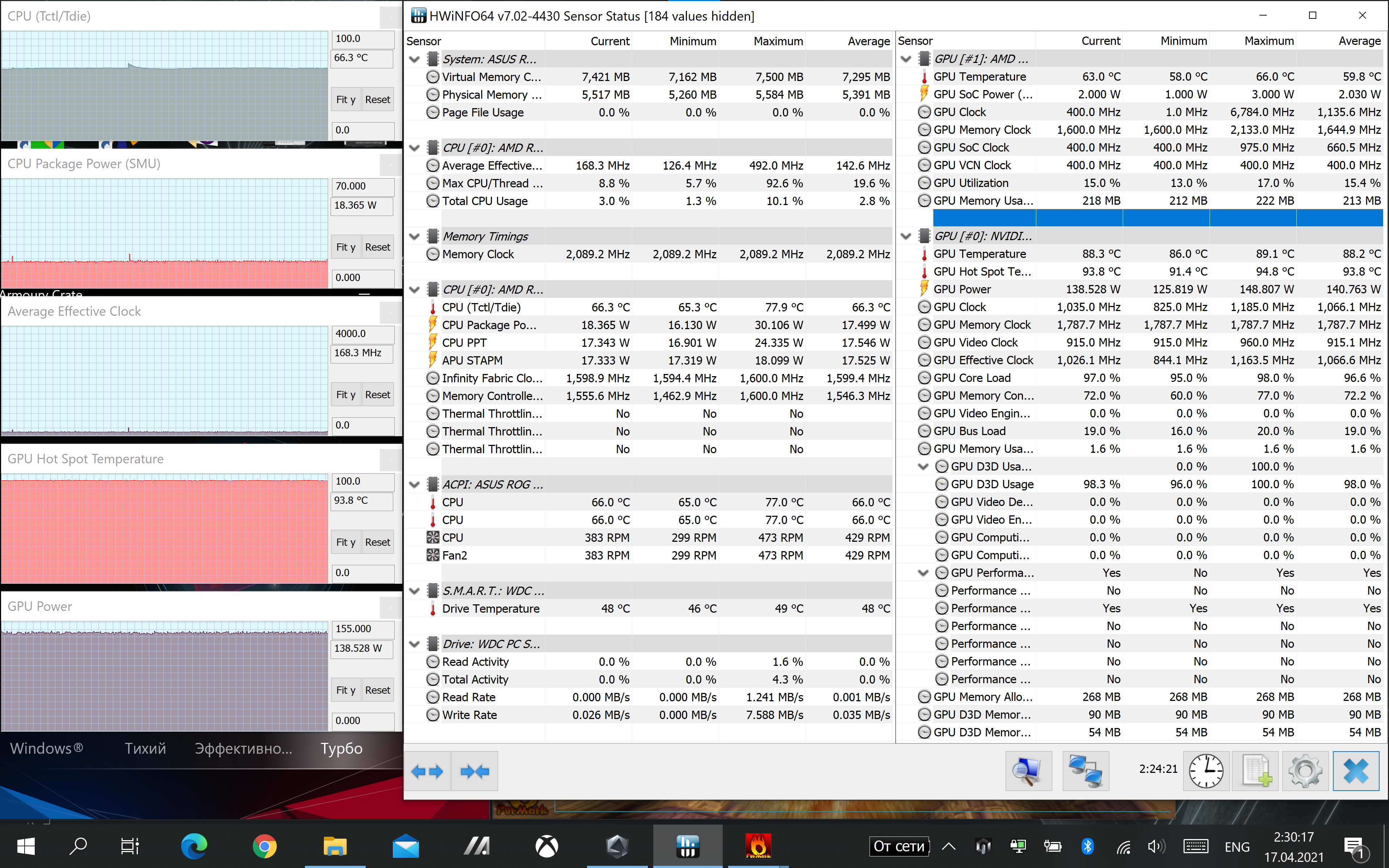Click the Drive Temperature thermometer icon

coord(433,609)
